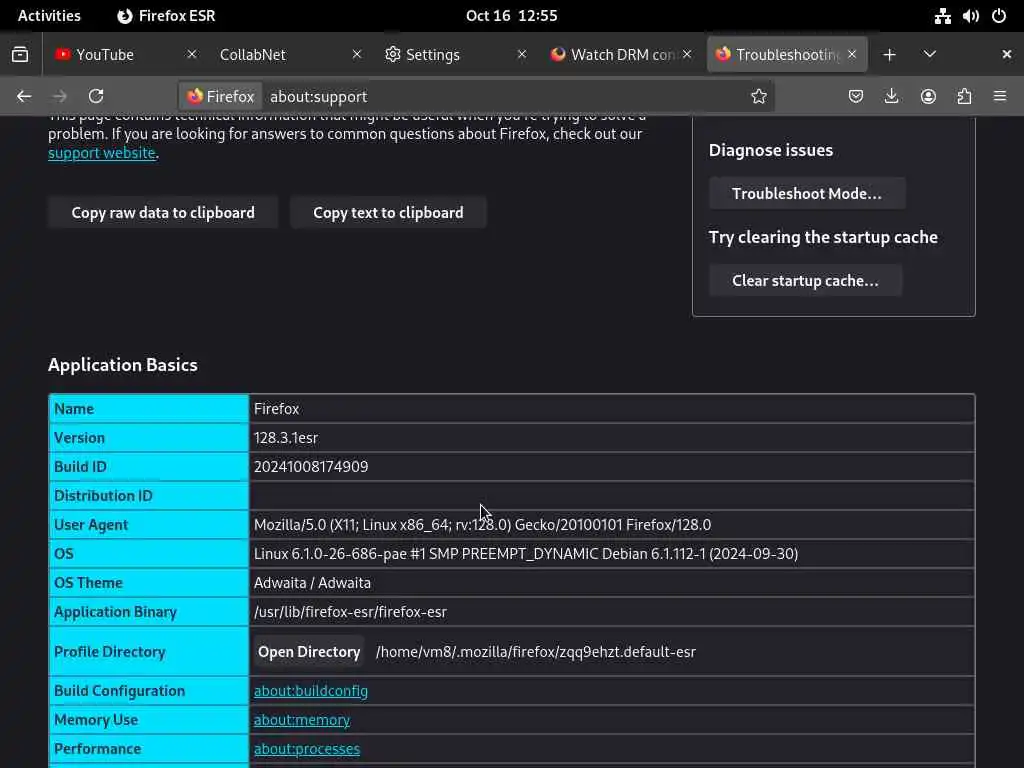This screenshot has height=768, width=1024.
Task: Close the Troubleshooting tab
Action: [x=852, y=54]
